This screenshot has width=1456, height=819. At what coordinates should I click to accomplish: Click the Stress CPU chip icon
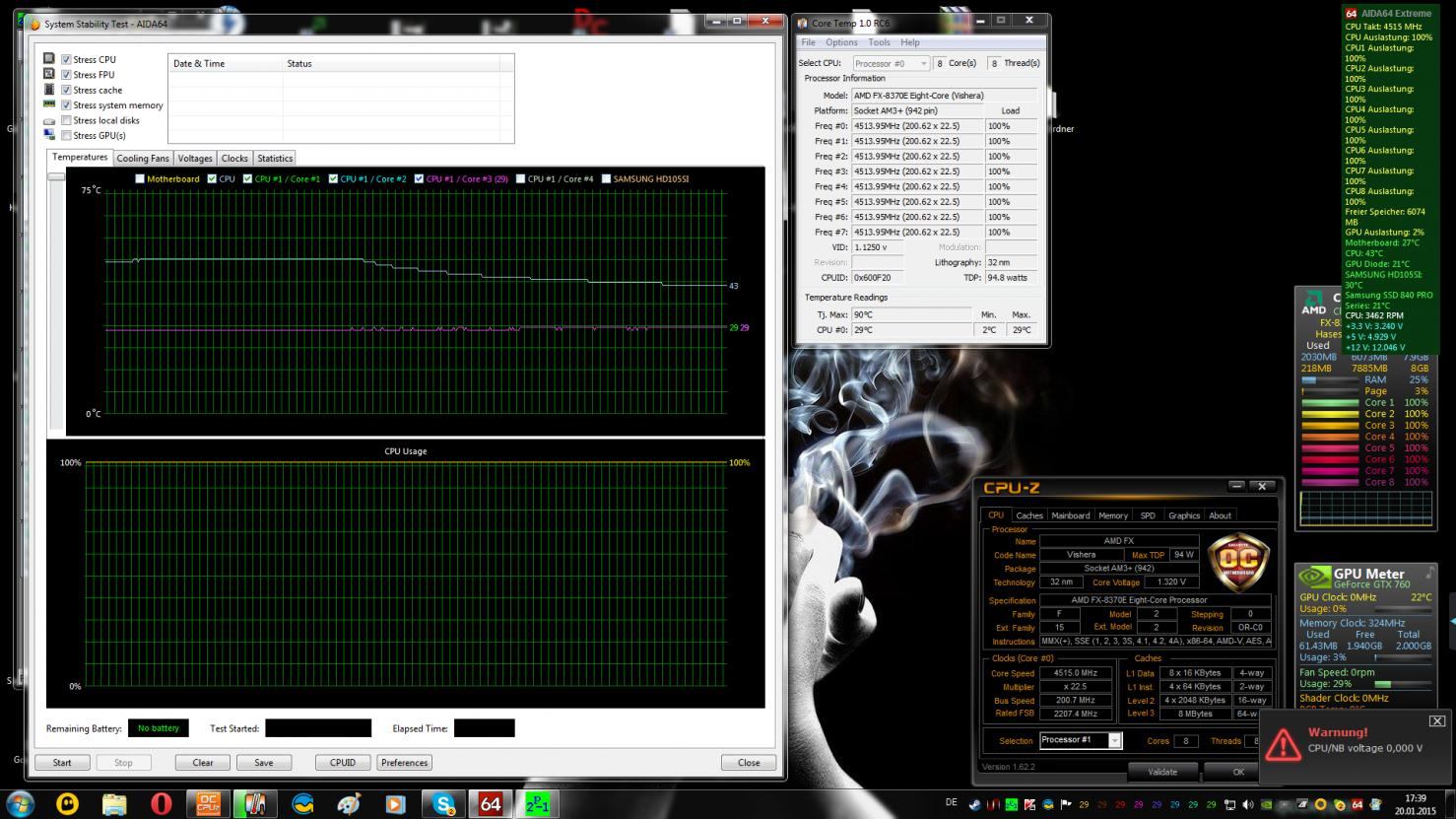click(49, 59)
